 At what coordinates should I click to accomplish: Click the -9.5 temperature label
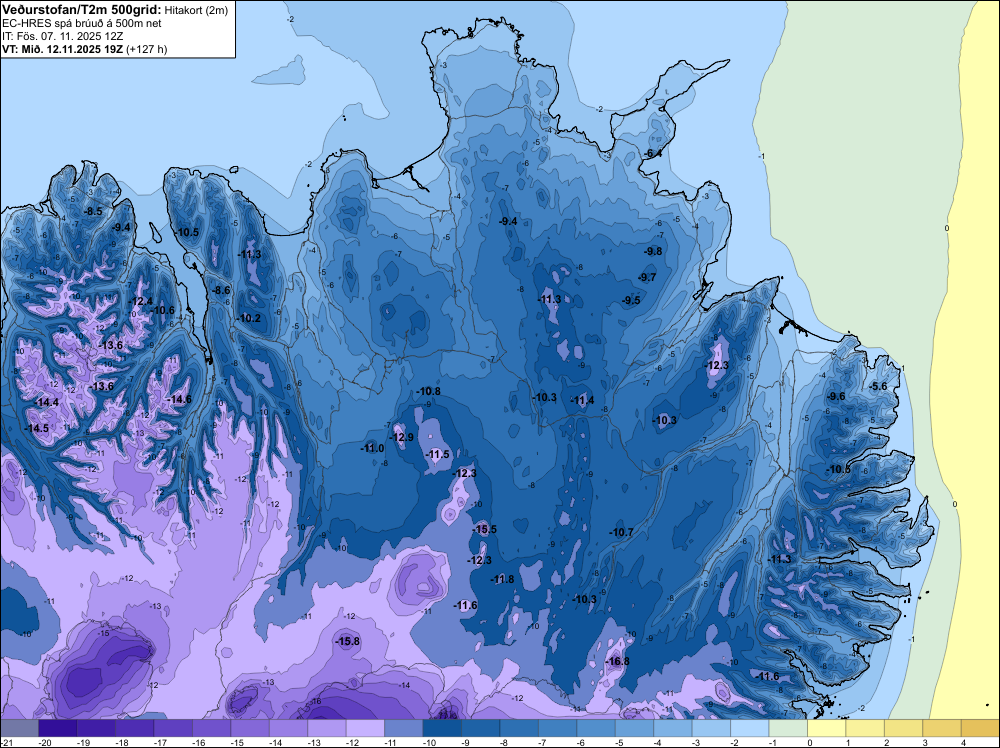tap(631, 300)
